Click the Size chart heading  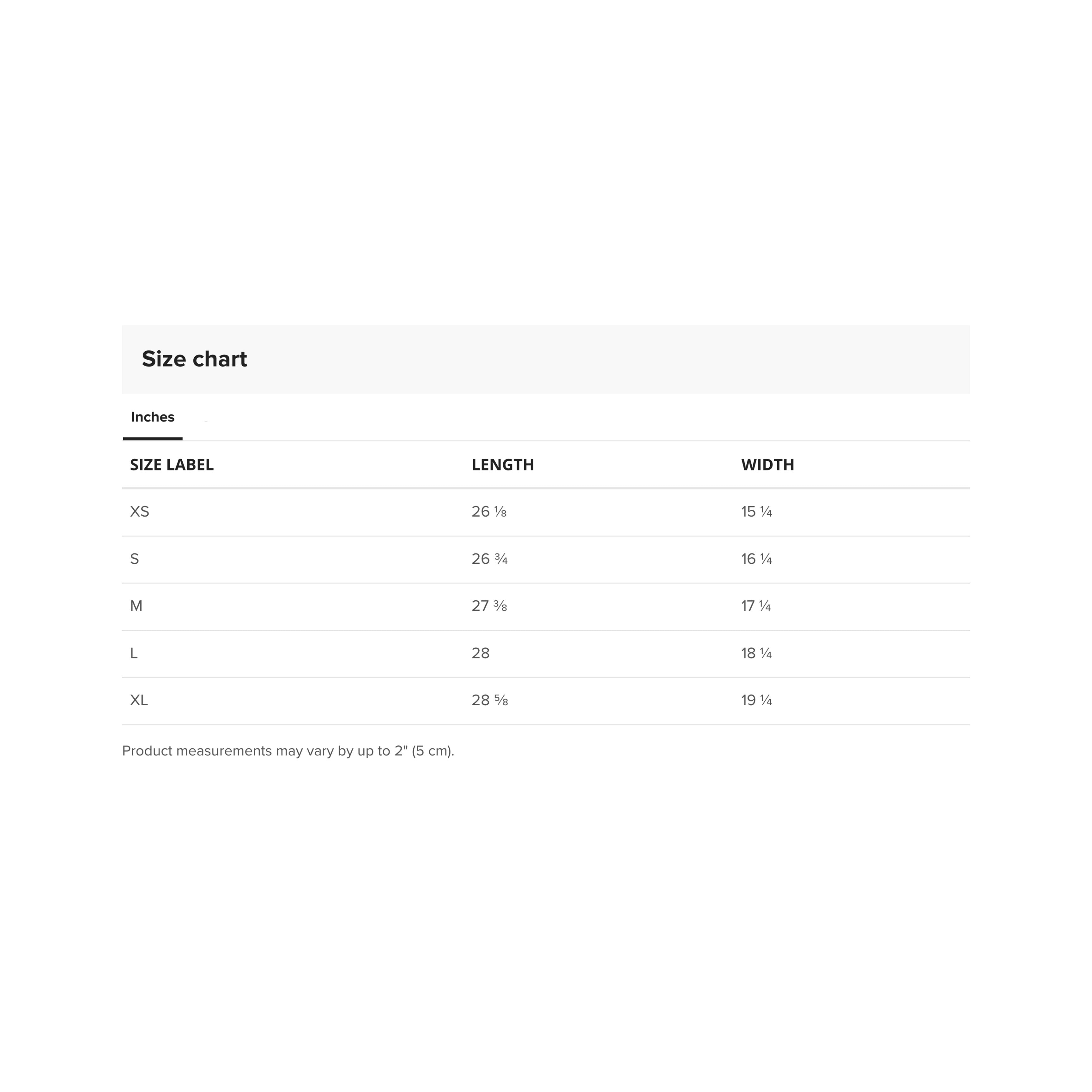tap(194, 360)
